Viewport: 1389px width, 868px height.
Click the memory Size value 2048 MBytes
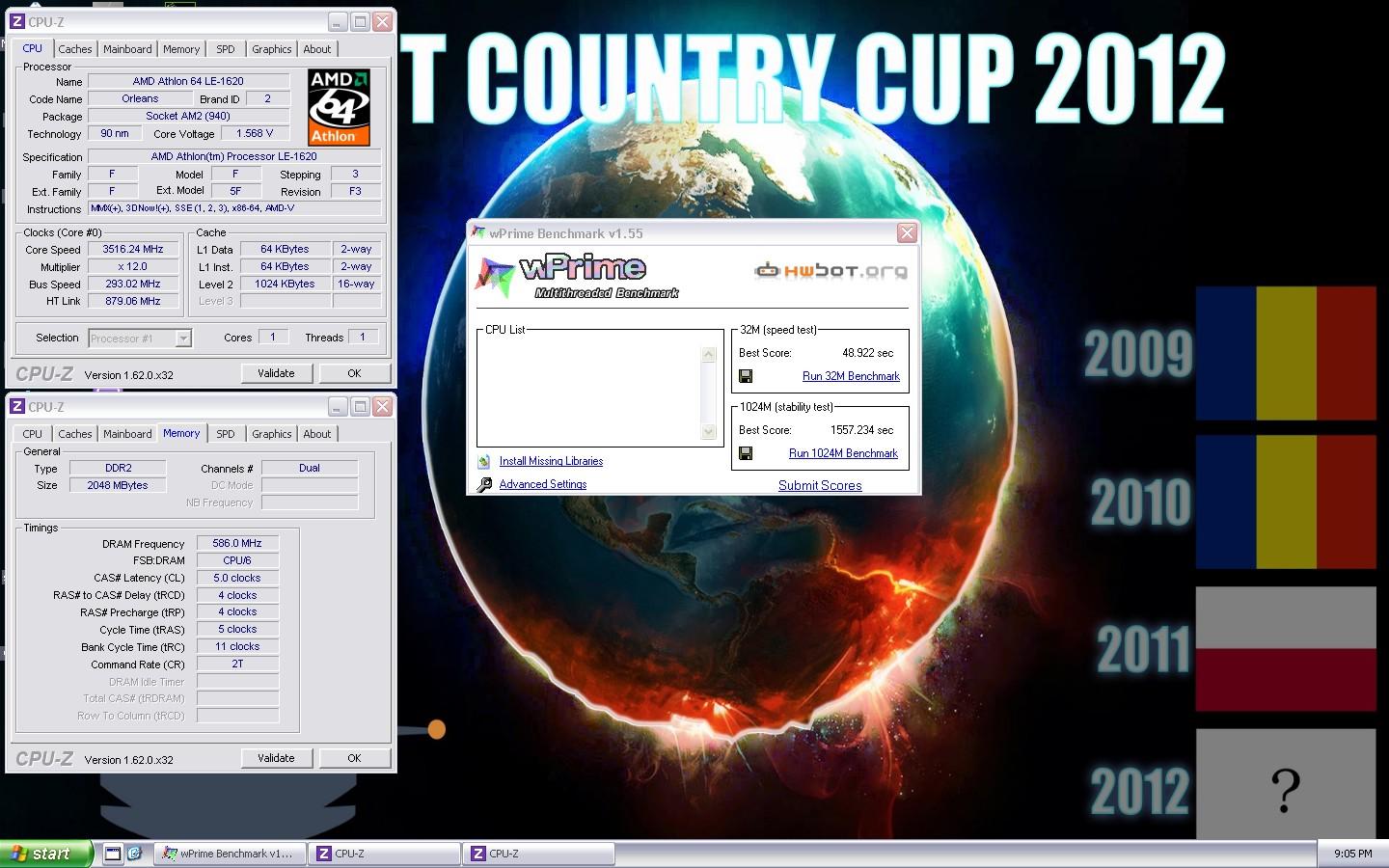[x=119, y=485]
